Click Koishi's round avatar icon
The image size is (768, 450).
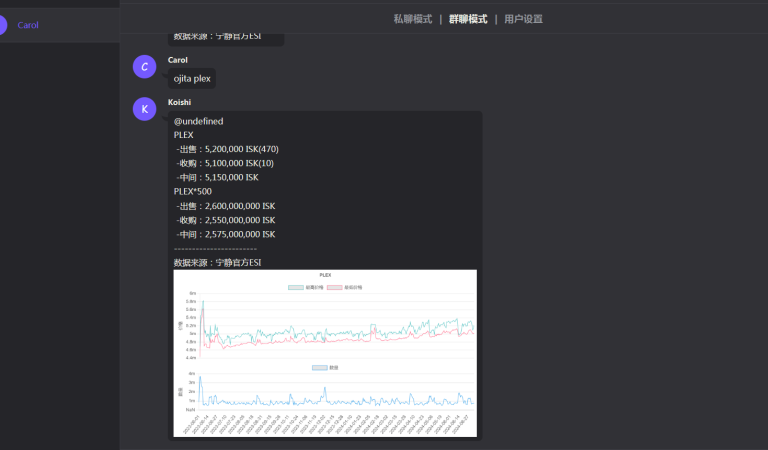click(145, 109)
